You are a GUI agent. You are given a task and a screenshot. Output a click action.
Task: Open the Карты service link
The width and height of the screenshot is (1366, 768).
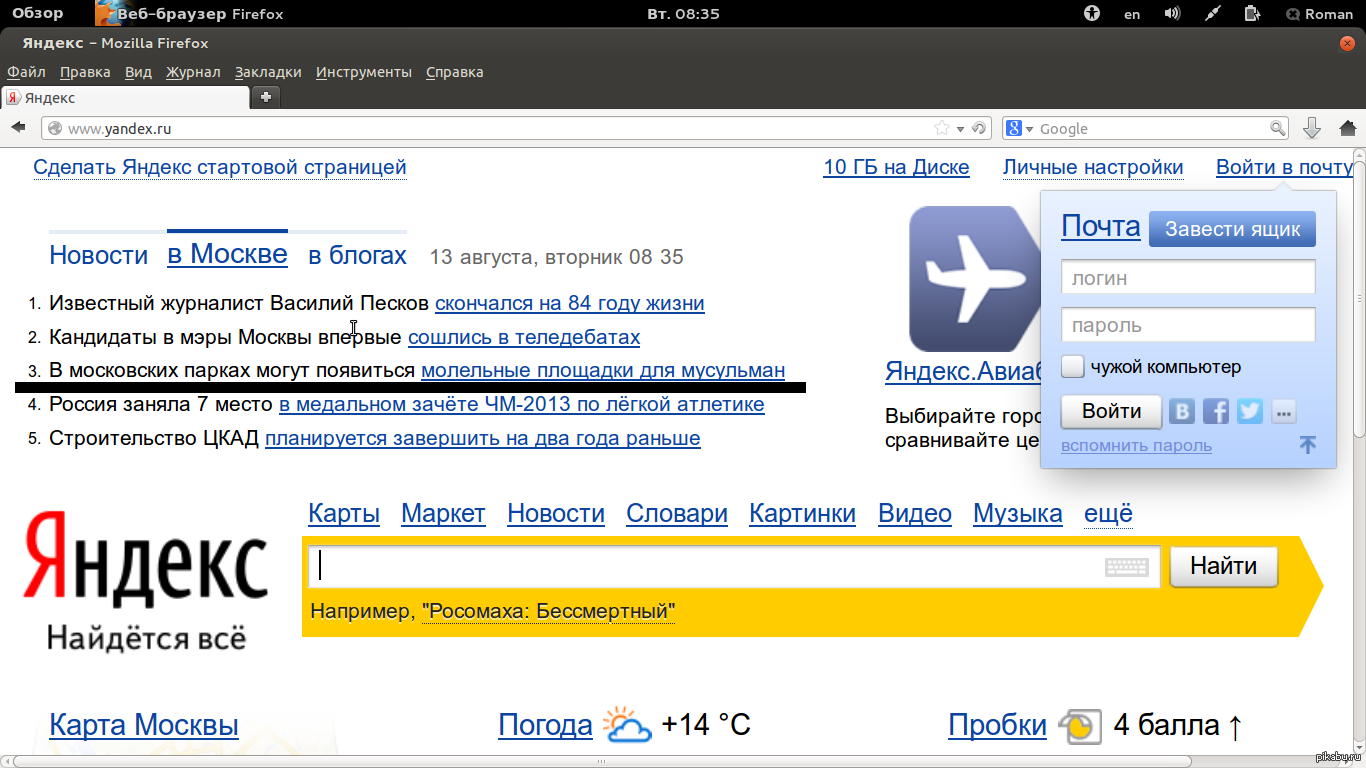pos(344,514)
